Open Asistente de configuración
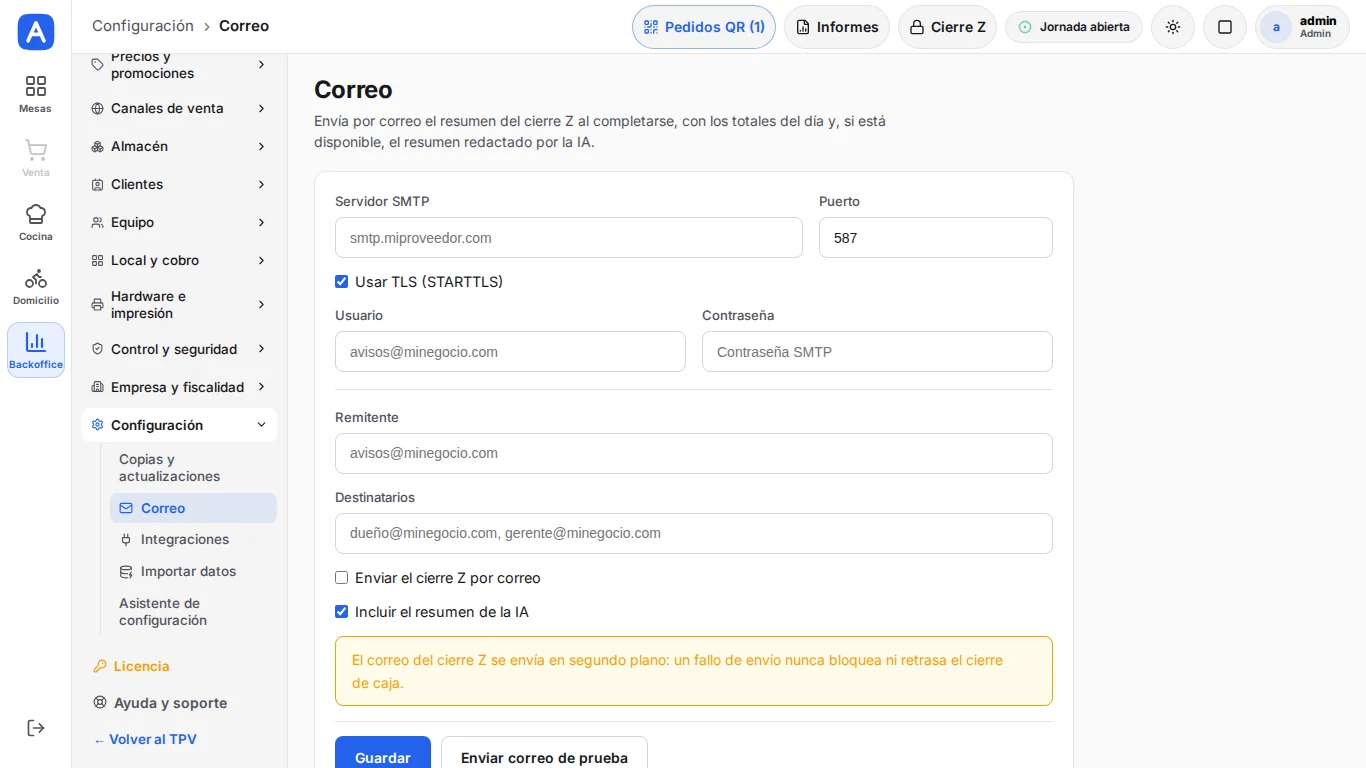The image size is (1366, 768). click(193, 612)
